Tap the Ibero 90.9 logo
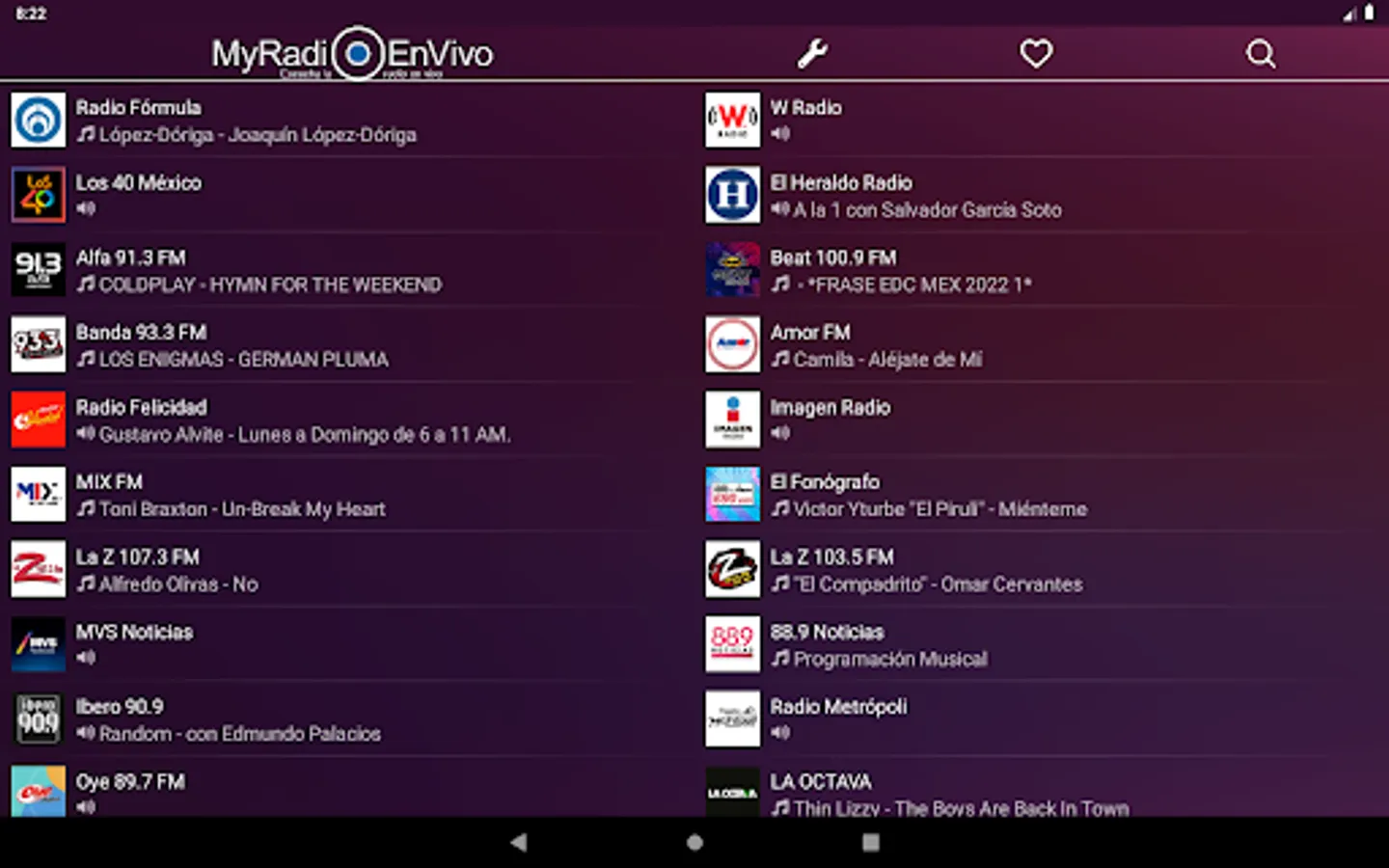The width and height of the screenshot is (1389, 868). pos(39,719)
